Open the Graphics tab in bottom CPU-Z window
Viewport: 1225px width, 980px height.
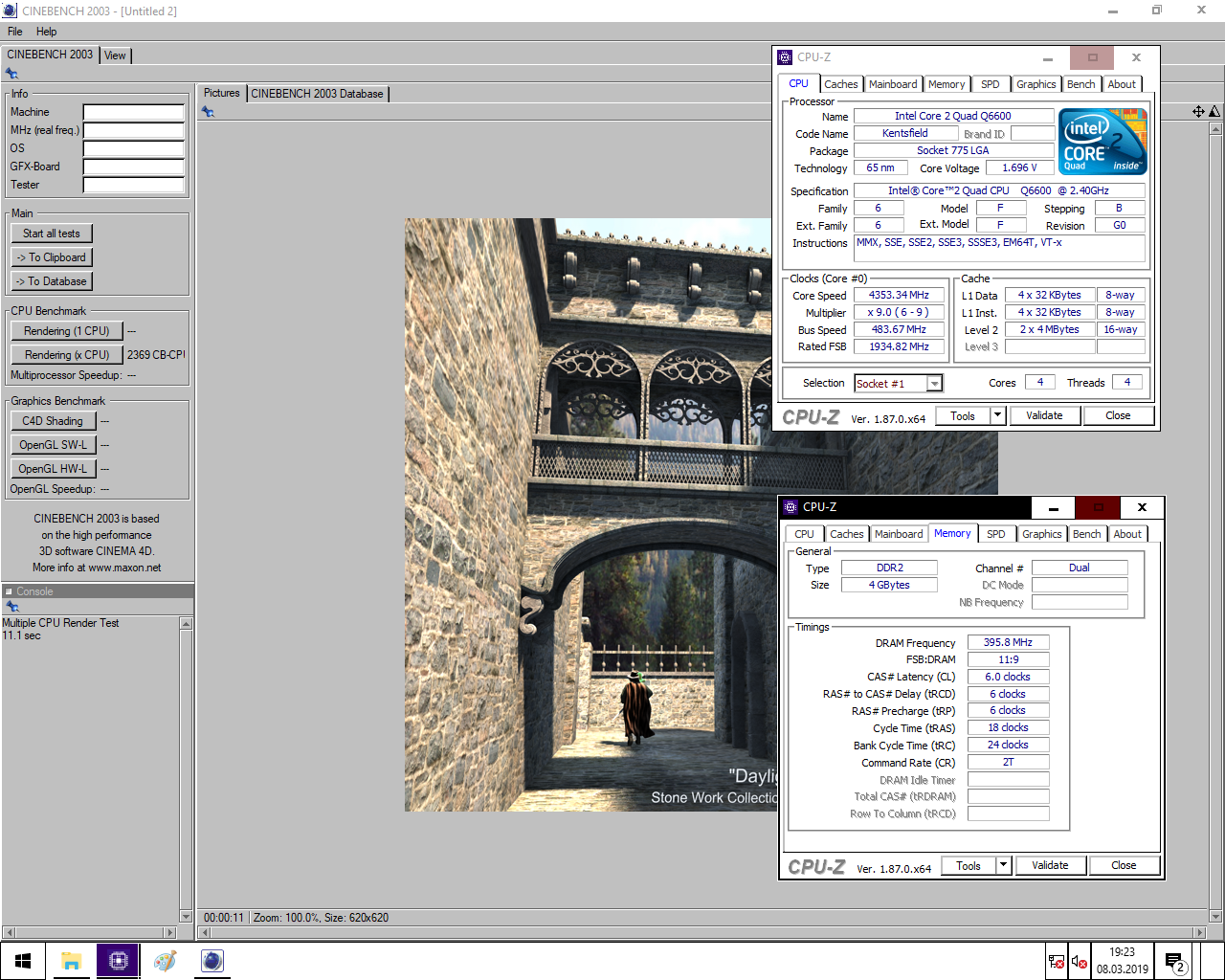click(1042, 534)
